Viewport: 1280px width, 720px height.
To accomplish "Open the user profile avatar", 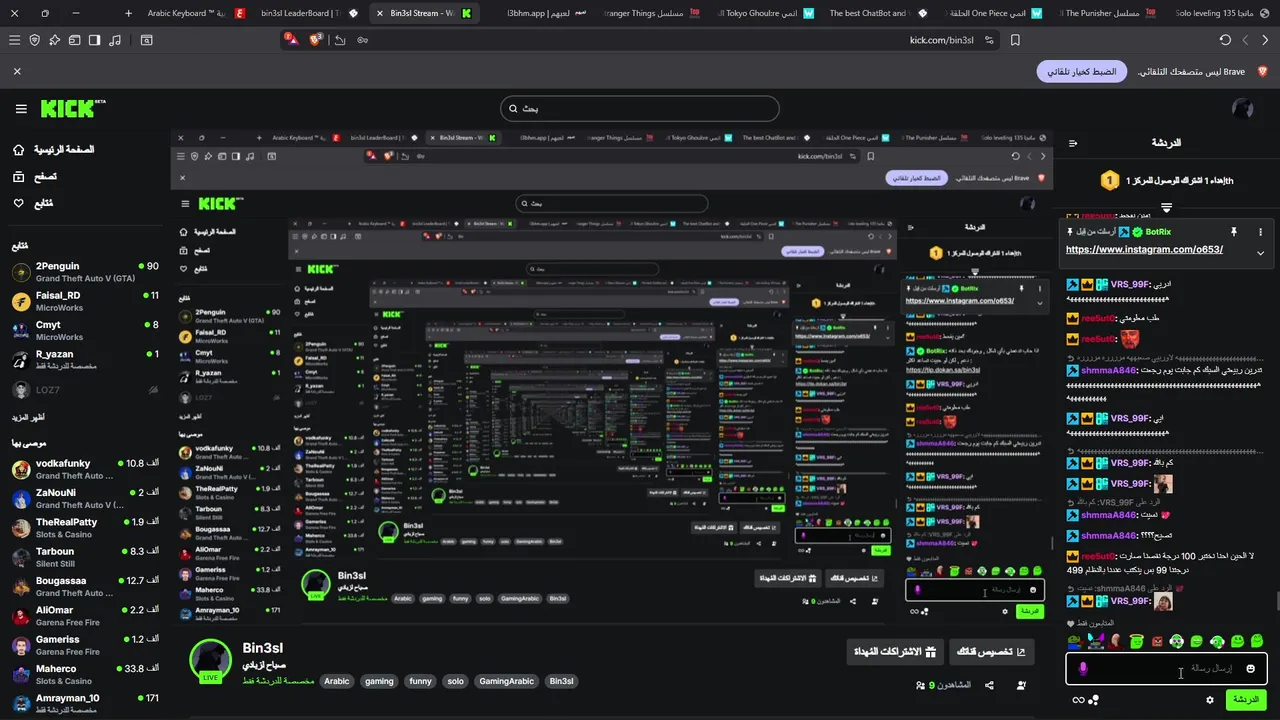I will tap(1243, 109).
